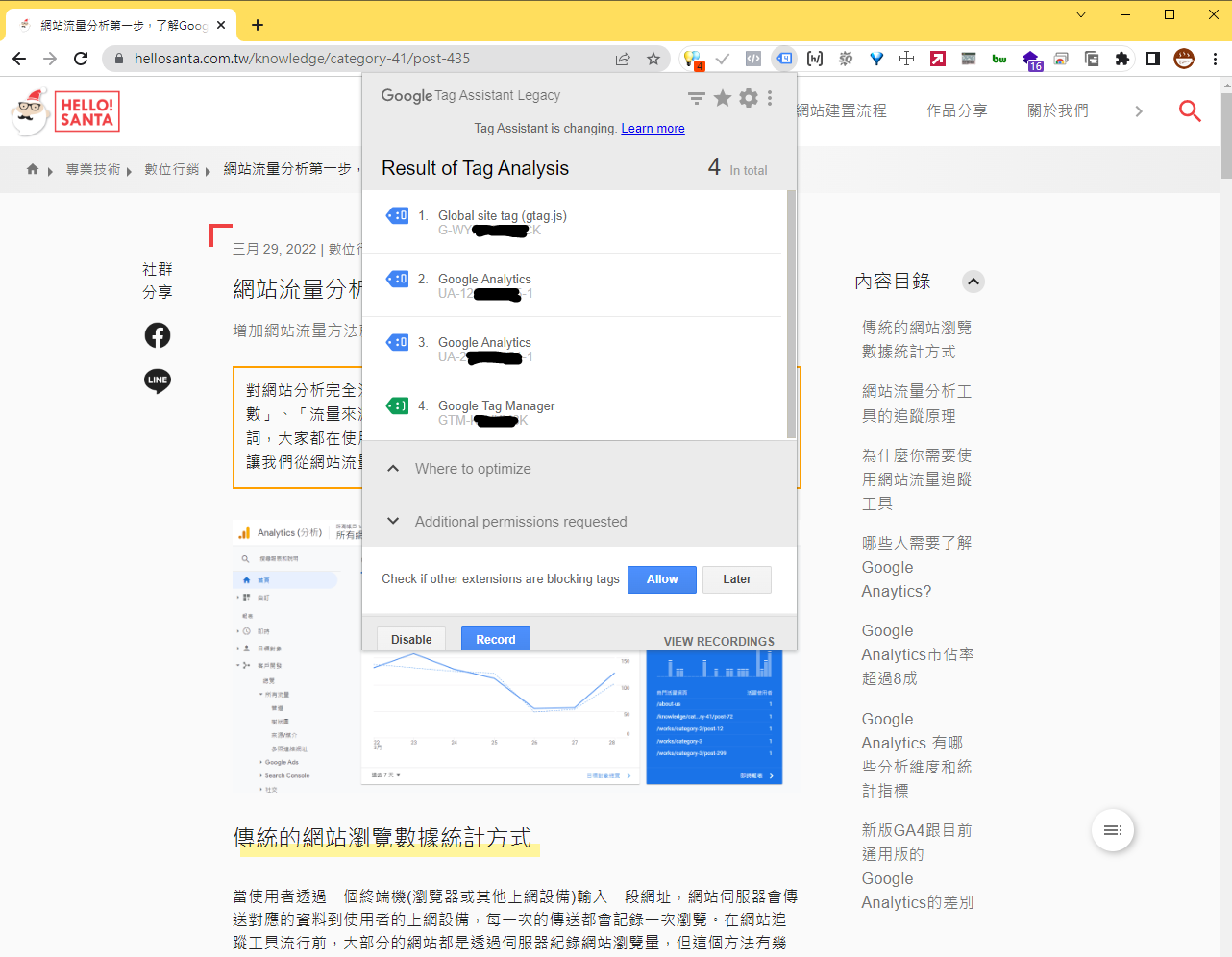The height and width of the screenshot is (957, 1232).
Task: Open the 網站建置流程 navigation item
Action: click(842, 110)
